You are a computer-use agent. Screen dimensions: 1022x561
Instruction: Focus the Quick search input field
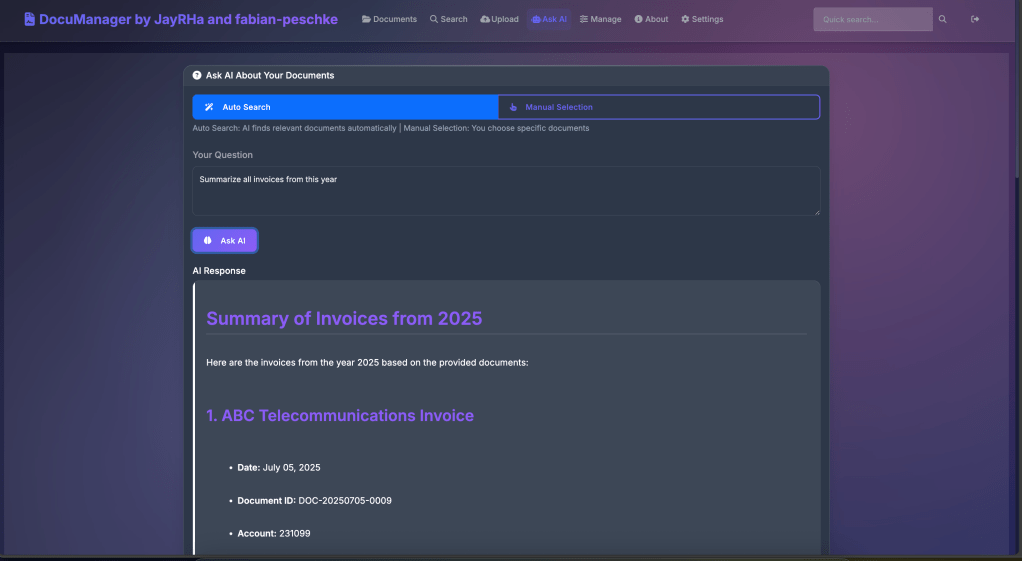pos(872,19)
